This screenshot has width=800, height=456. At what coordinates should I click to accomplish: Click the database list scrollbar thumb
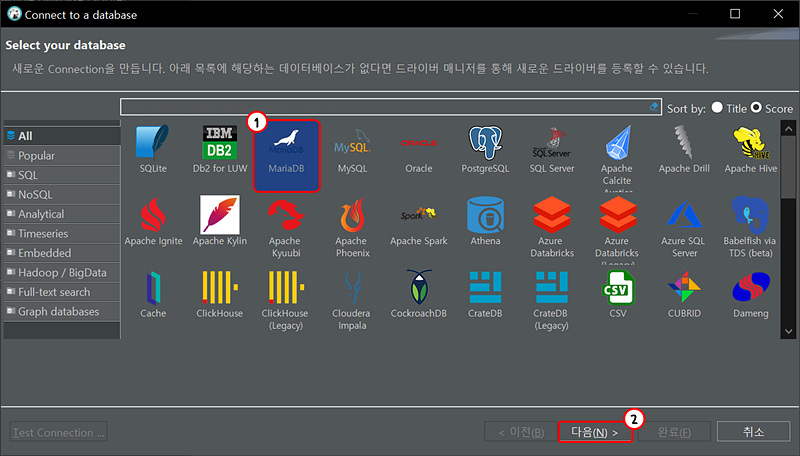788,167
